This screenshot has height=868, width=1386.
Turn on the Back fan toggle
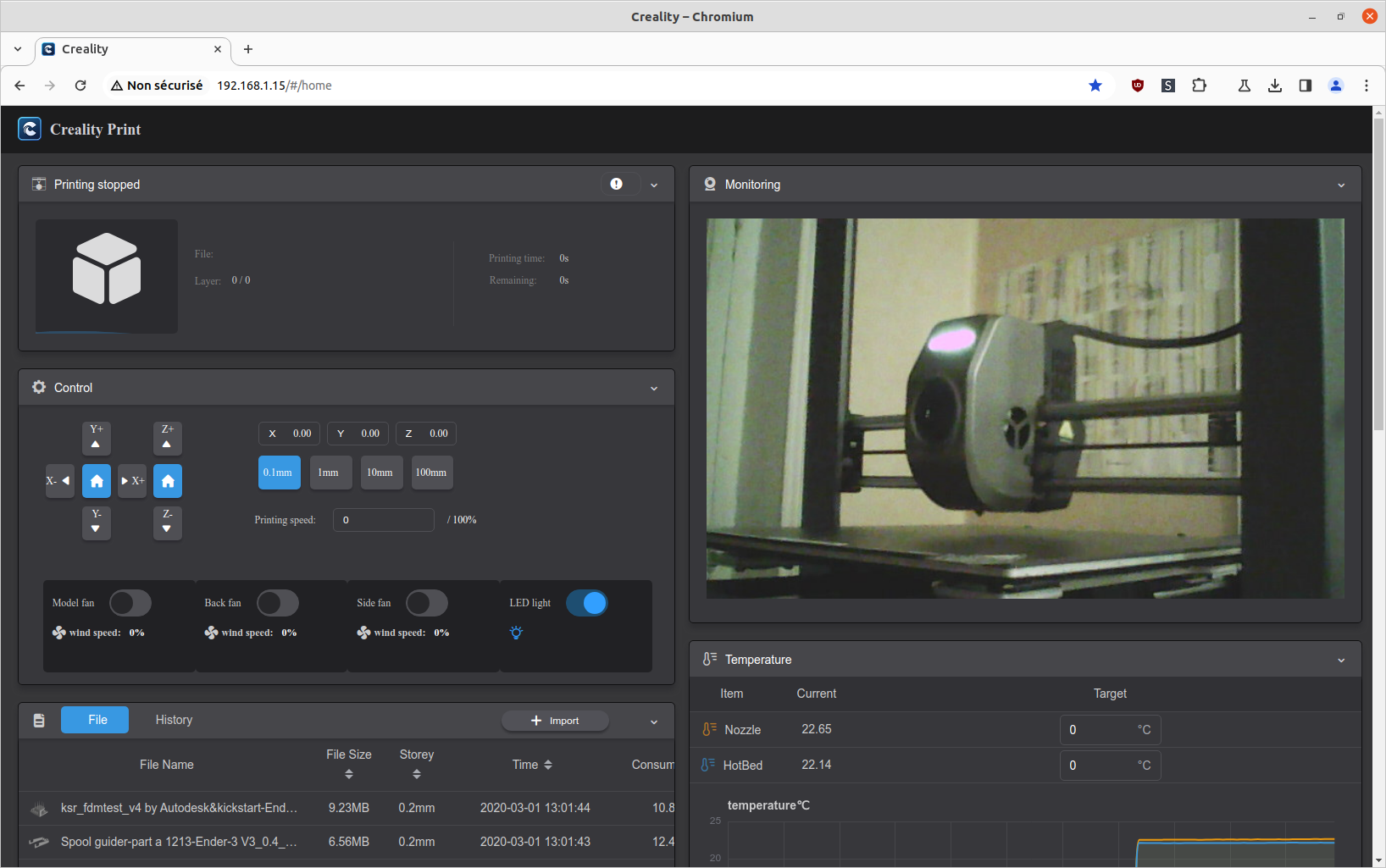click(x=278, y=603)
